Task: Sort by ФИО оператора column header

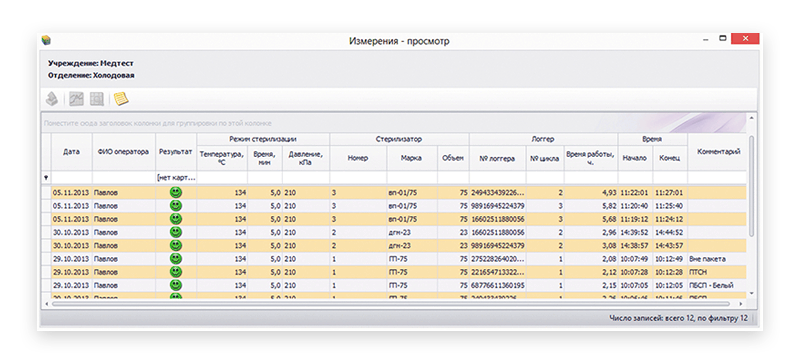Action: coord(124,152)
